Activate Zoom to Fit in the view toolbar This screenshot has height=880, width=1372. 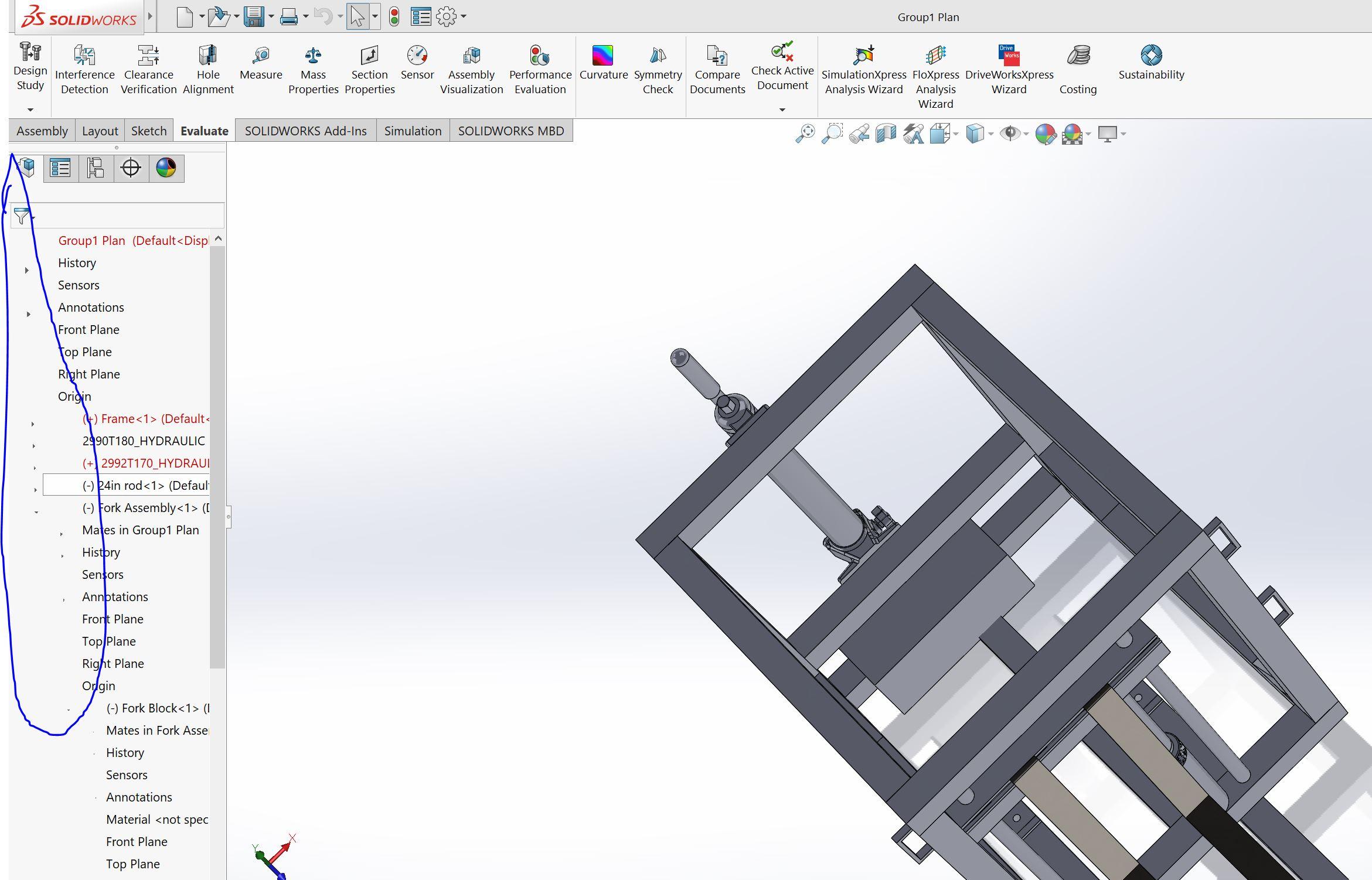pyautogui.click(x=806, y=134)
